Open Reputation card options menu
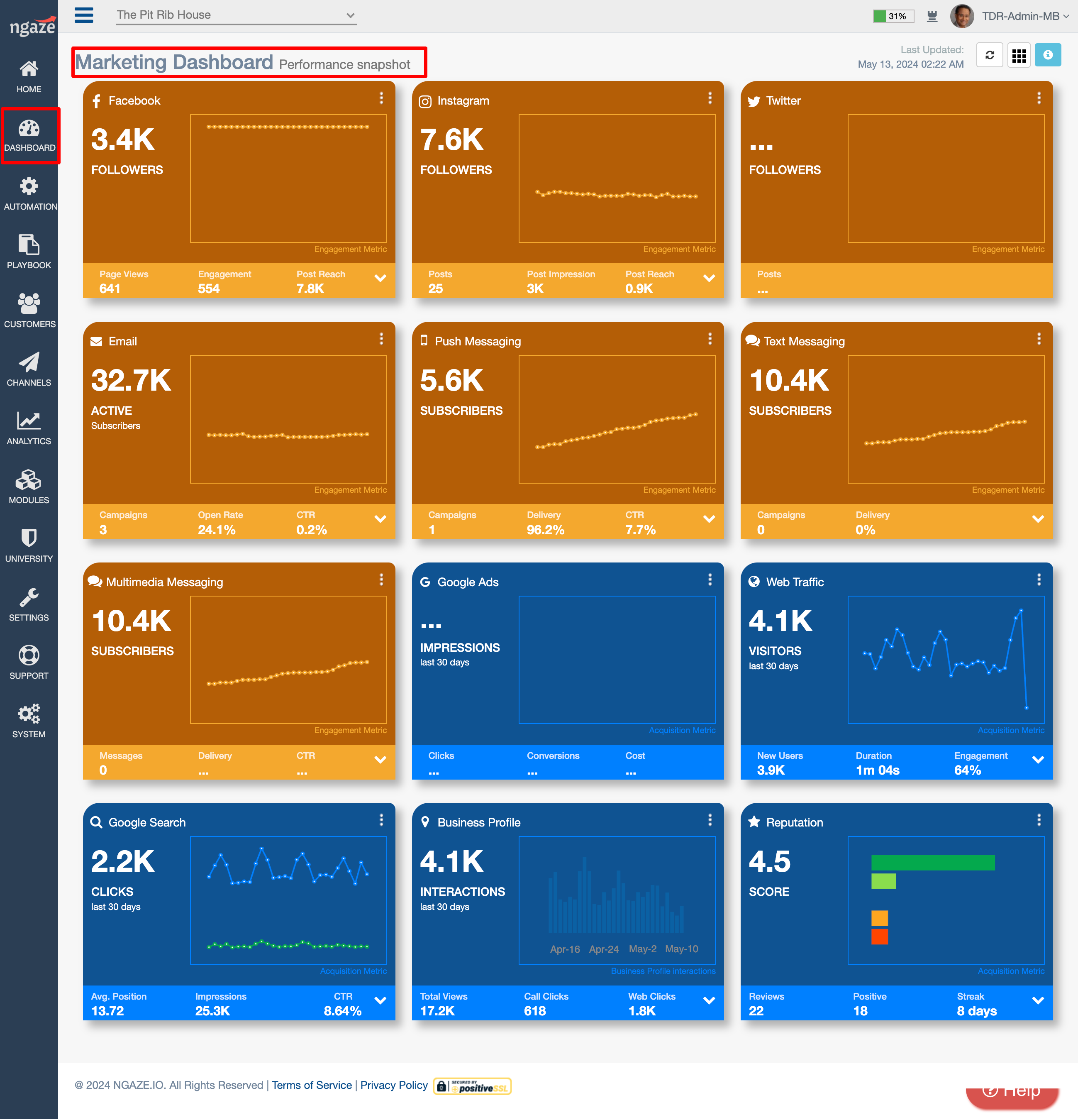1078x1120 pixels. [x=1038, y=820]
